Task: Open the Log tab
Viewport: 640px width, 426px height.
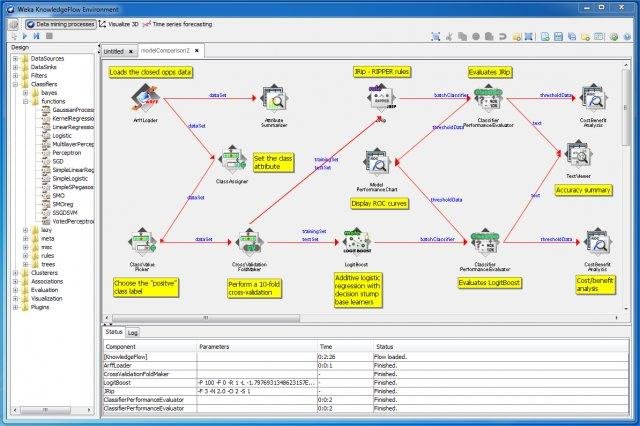Action: click(x=132, y=333)
